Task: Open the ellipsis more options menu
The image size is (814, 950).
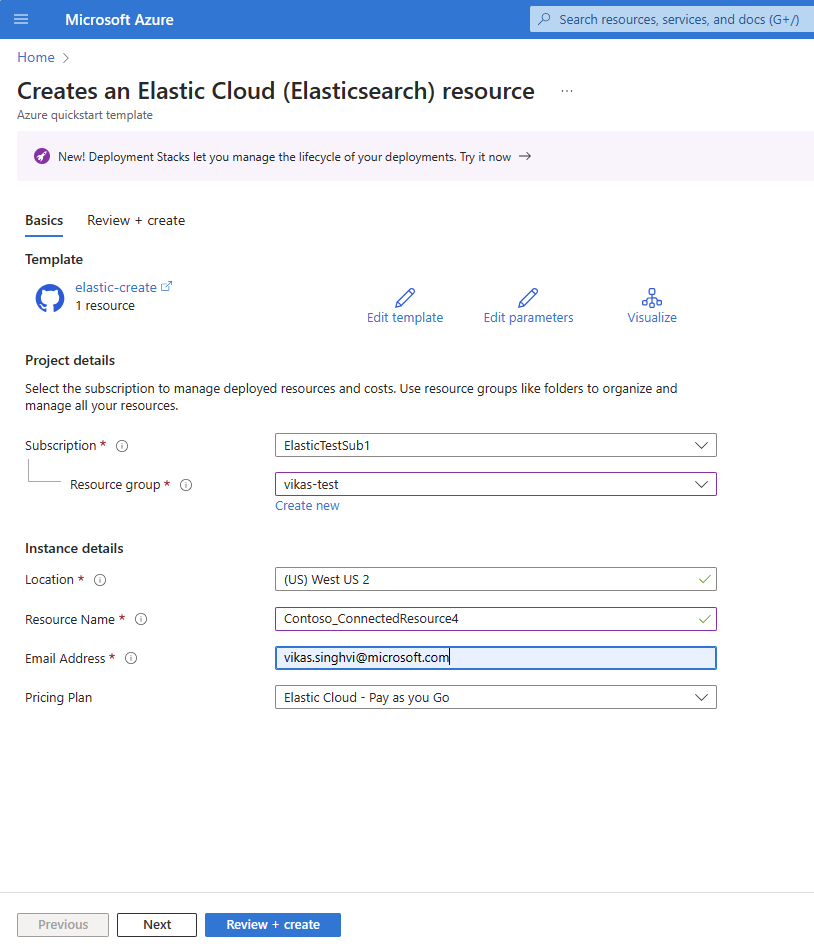Action: (x=567, y=91)
